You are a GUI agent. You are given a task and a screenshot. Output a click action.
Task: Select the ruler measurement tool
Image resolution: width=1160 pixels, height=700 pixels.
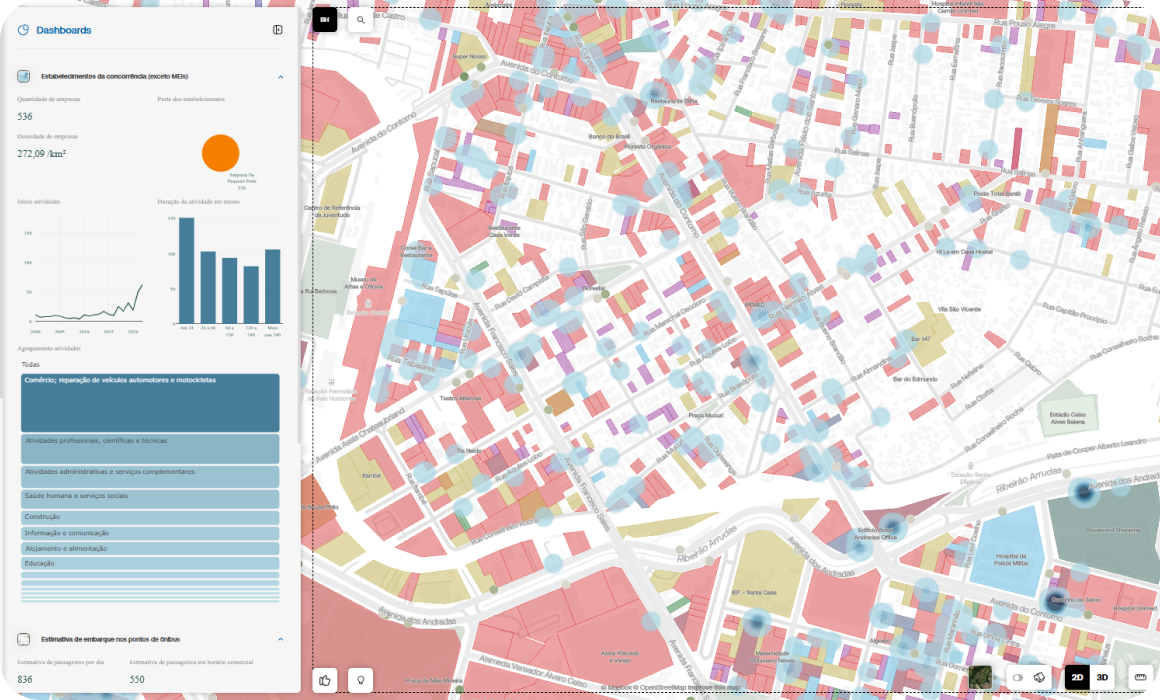[1137, 678]
